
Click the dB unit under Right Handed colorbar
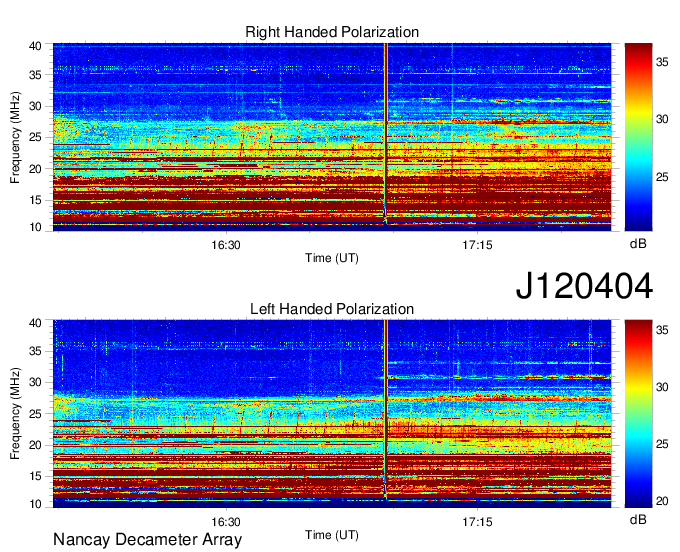638,244
